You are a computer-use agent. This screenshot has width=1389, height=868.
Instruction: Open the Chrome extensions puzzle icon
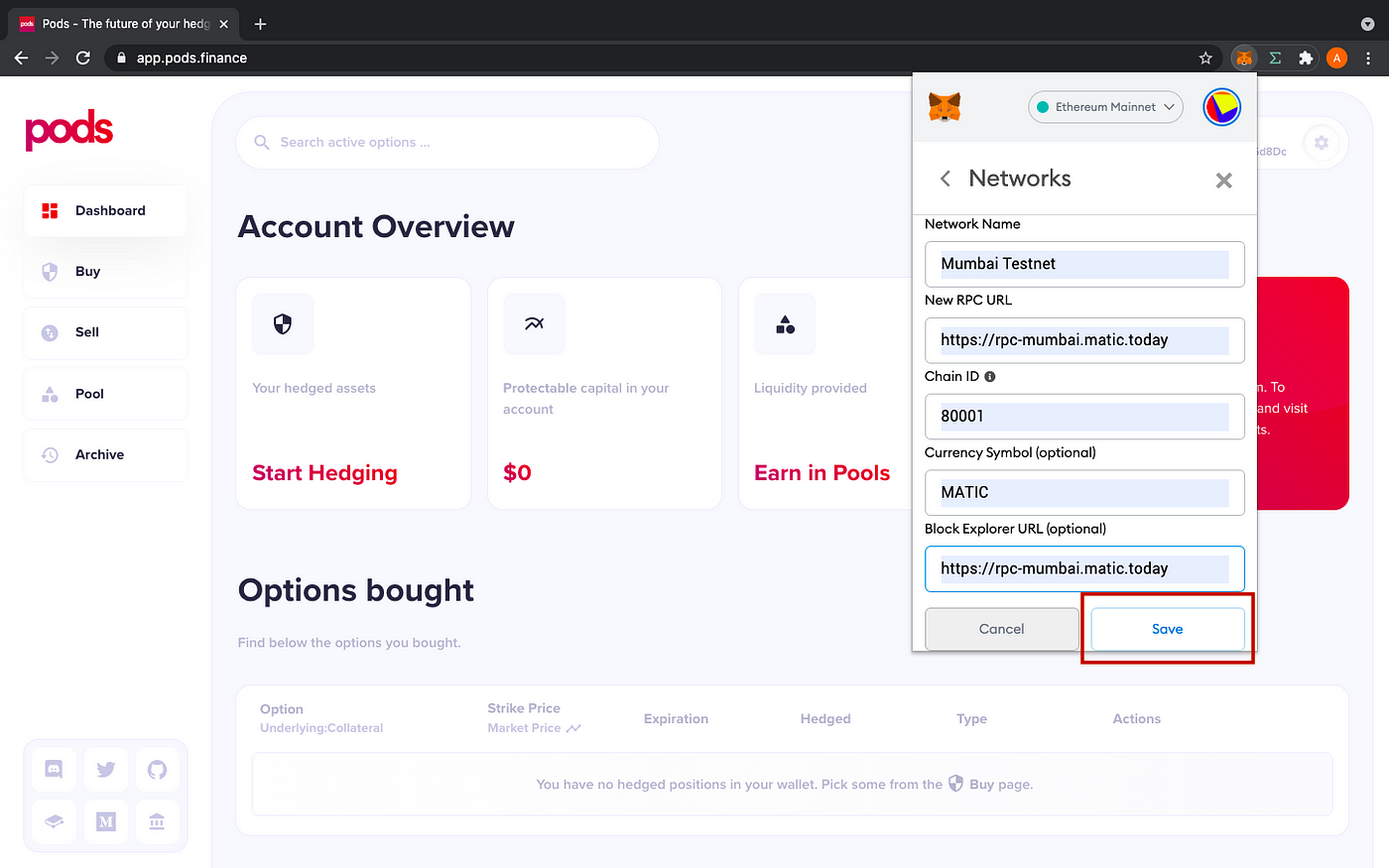[x=1306, y=58]
